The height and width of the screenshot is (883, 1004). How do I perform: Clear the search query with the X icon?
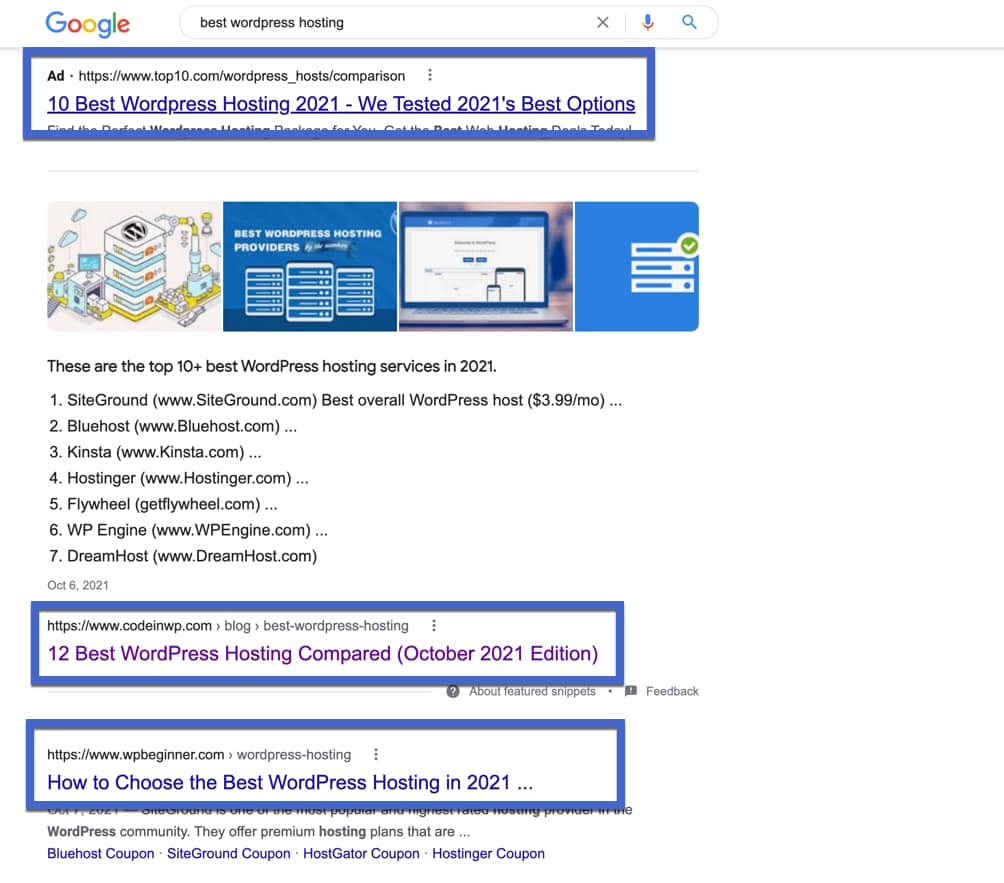[x=603, y=22]
